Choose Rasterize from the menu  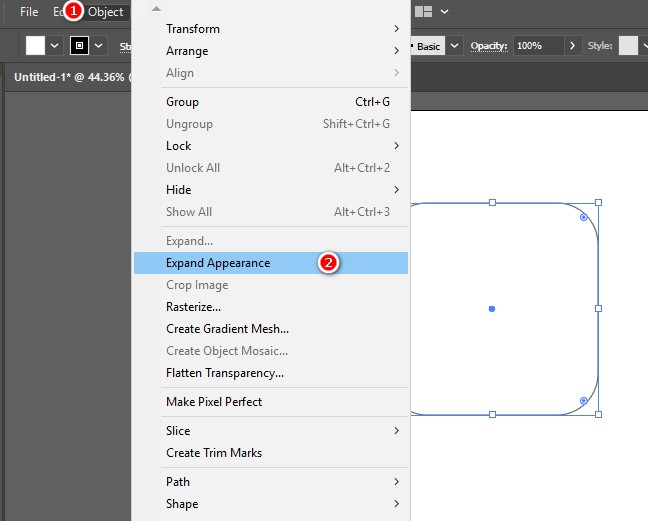click(193, 307)
